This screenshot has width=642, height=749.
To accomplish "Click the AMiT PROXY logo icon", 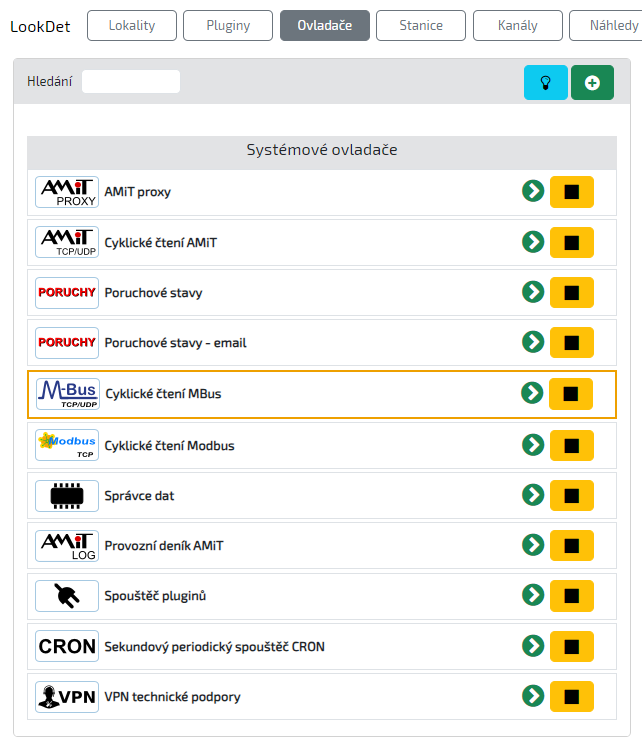I will click(x=67, y=192).
